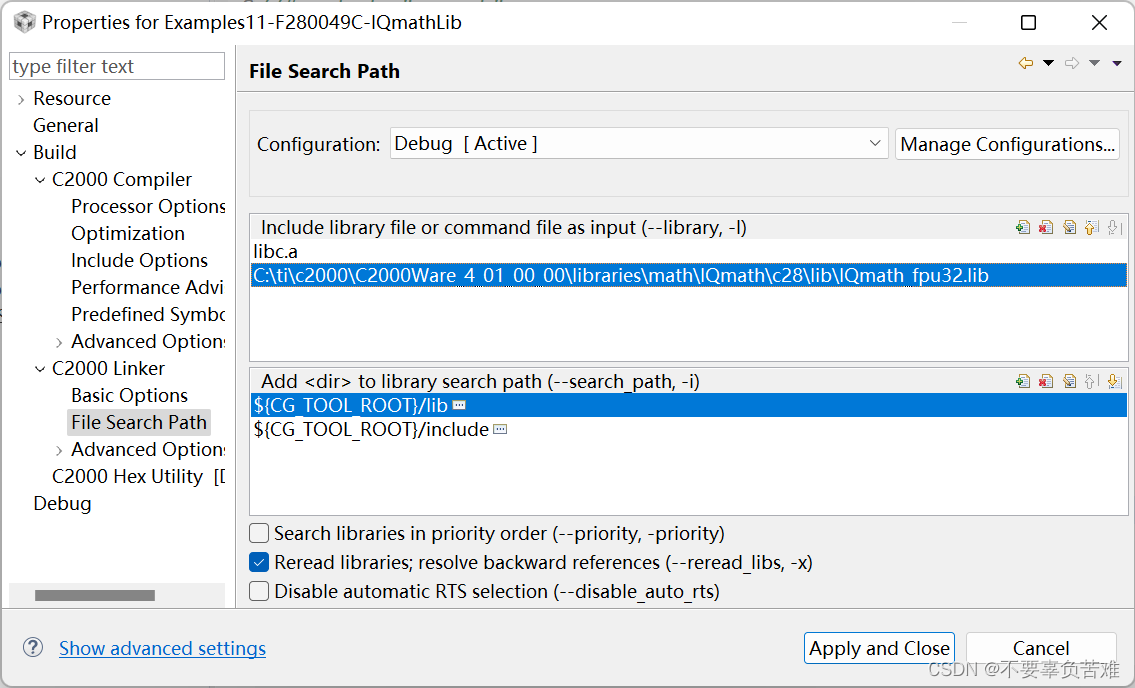Click the Add icon for the library search path
The height and width of the screenshot is (688, 1135).
pyautogui.click(x=1023, y=381)
